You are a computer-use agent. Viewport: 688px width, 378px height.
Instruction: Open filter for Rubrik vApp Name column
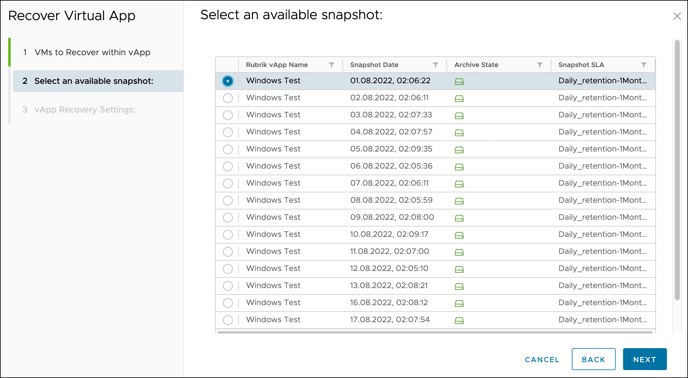(331, 65)
